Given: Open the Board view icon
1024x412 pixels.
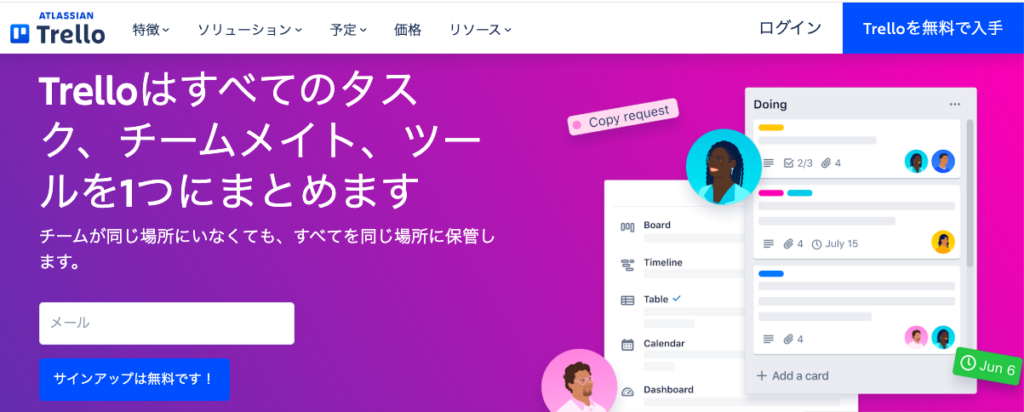Looking at the screenshot, I should [627, 227].
